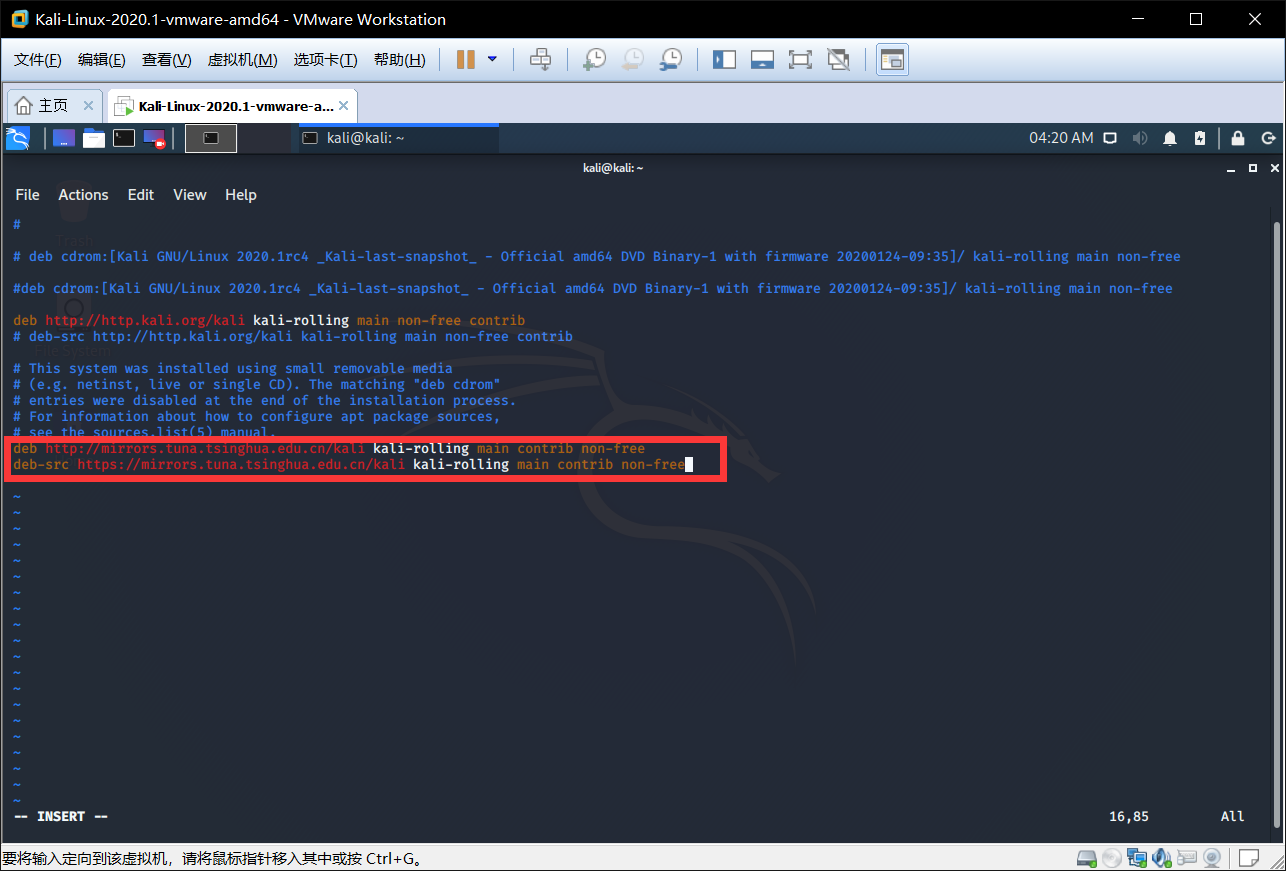Open the display settings tray icon
Image resolution: width=1286 pixels, height=871 pixels.
tap(1109, 138)
